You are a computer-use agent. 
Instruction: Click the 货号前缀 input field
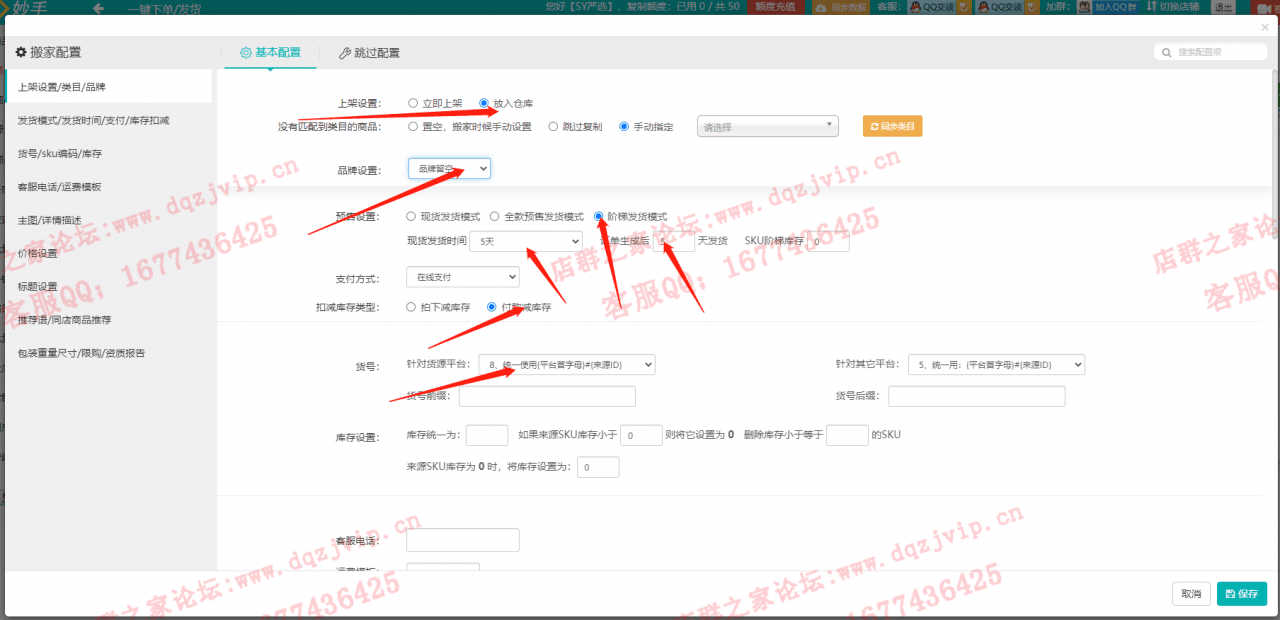tap(547, 397)
